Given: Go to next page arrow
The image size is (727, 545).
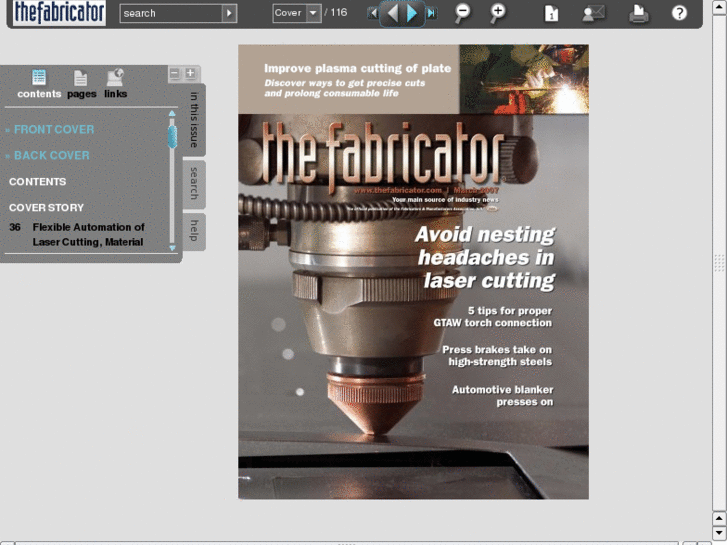Looking at the screenshot, I should [x=412, y=13].
